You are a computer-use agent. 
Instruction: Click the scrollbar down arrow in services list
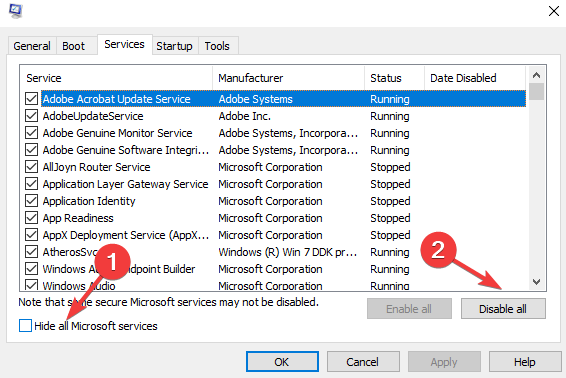coord(536,282)
